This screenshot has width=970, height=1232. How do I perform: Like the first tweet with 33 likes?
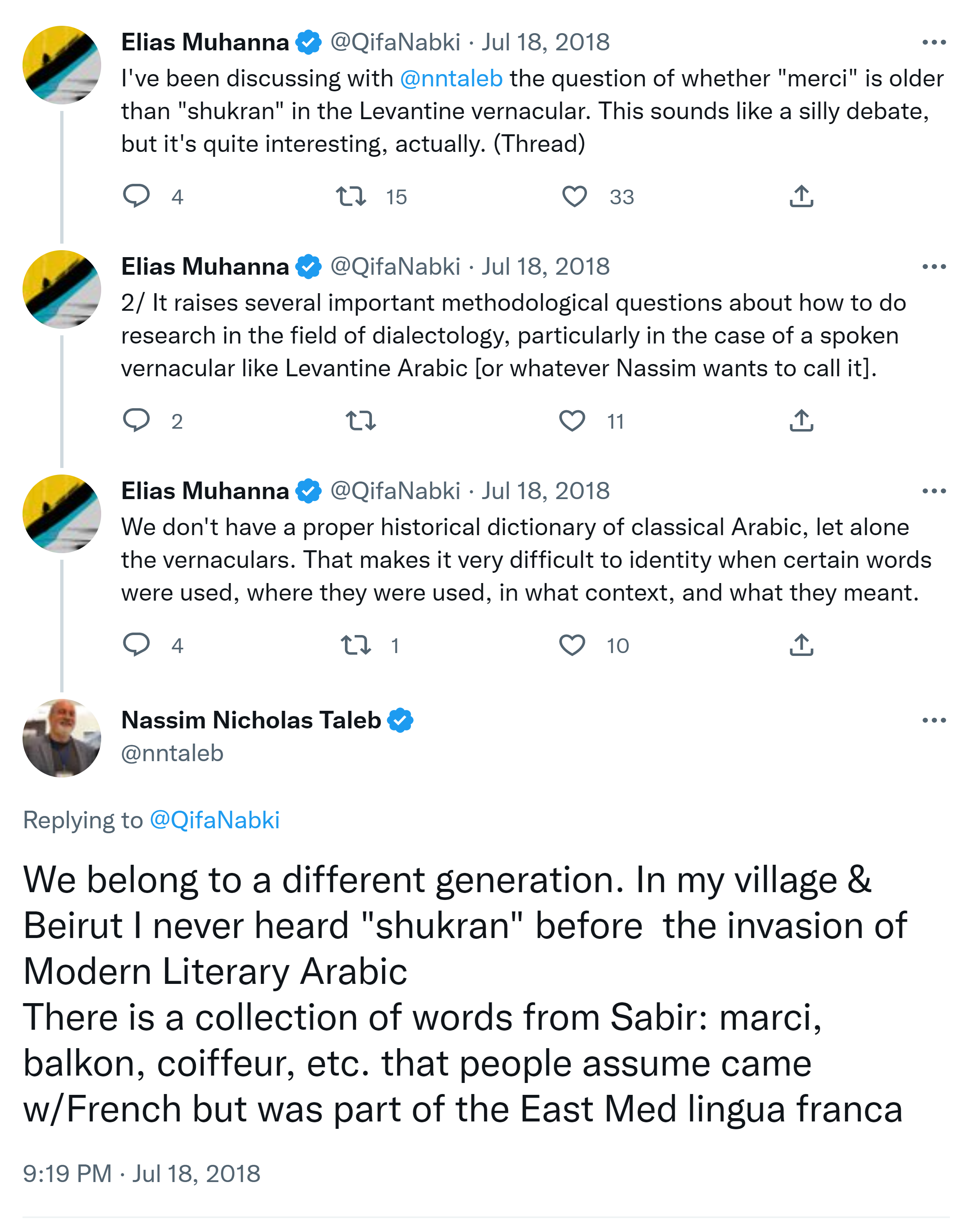[x=574, y=196]
